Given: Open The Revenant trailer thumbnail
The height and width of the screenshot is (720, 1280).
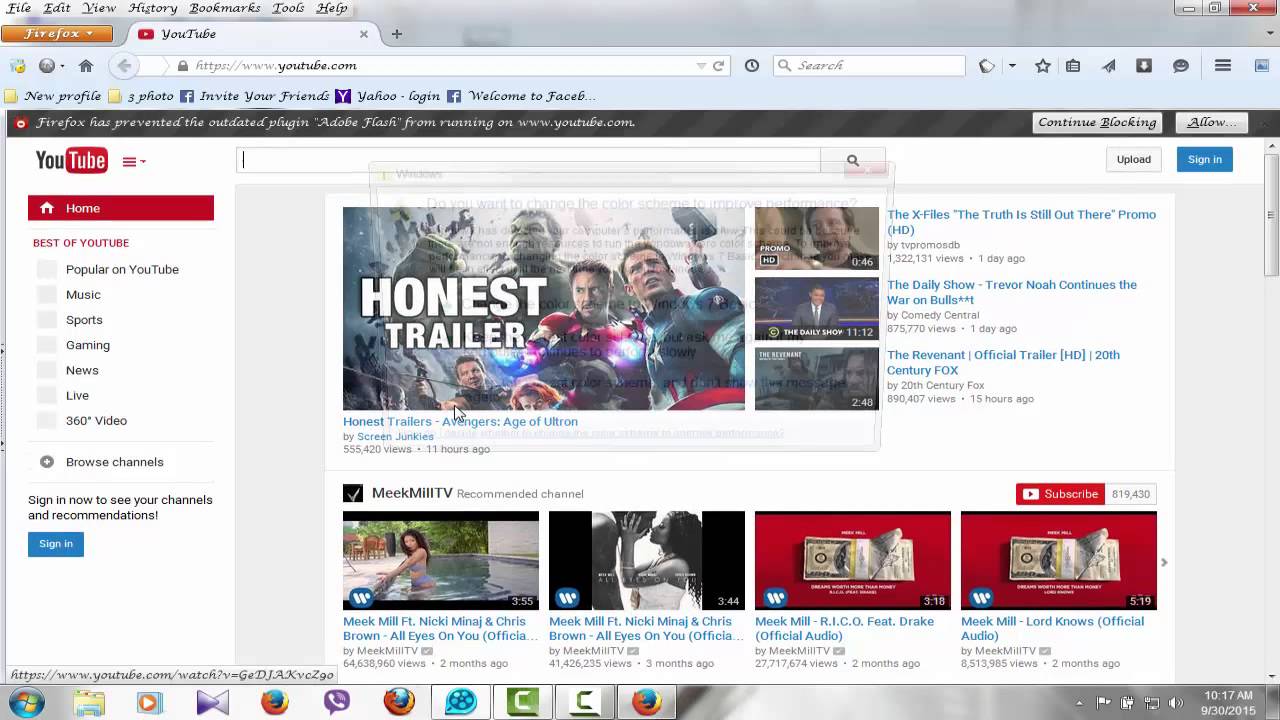Looking at the screenshot, I should click(x=817, y=378).
